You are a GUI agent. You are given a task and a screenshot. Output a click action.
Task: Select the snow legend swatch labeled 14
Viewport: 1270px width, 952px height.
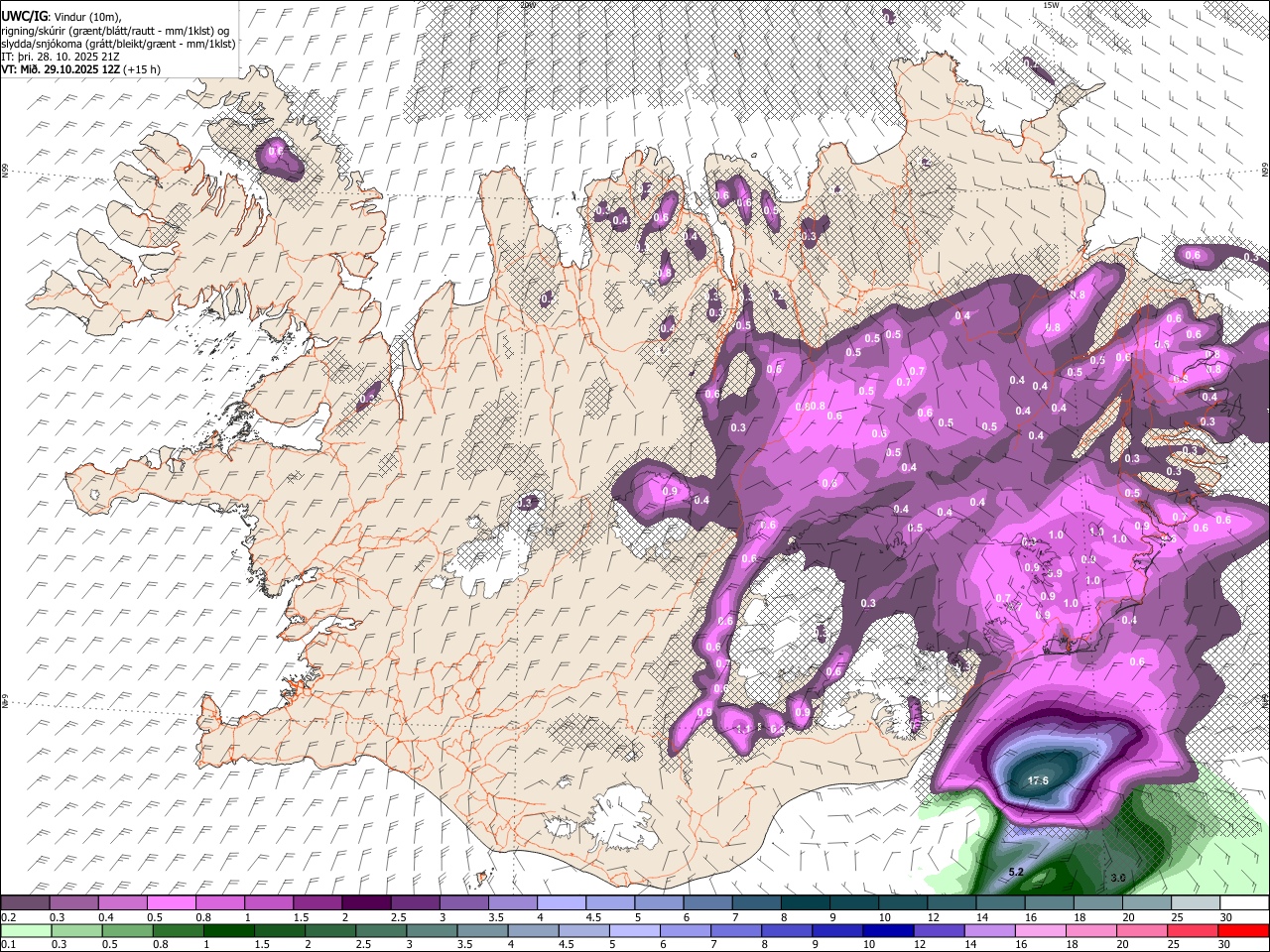pyautogui.click(x=1000, y=903)
